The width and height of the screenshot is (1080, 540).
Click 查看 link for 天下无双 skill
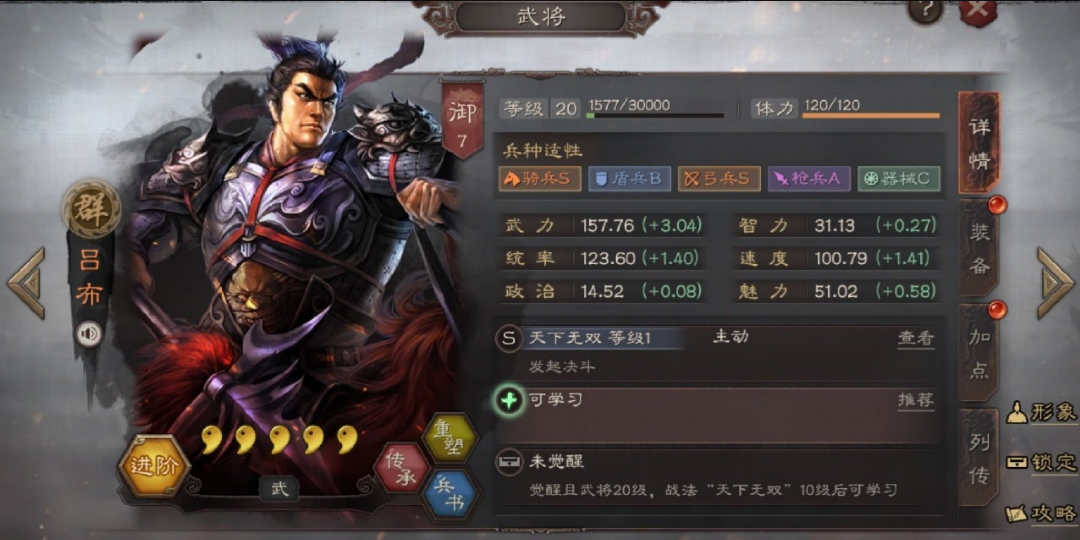pyautogui.click(x=916, y=338)
